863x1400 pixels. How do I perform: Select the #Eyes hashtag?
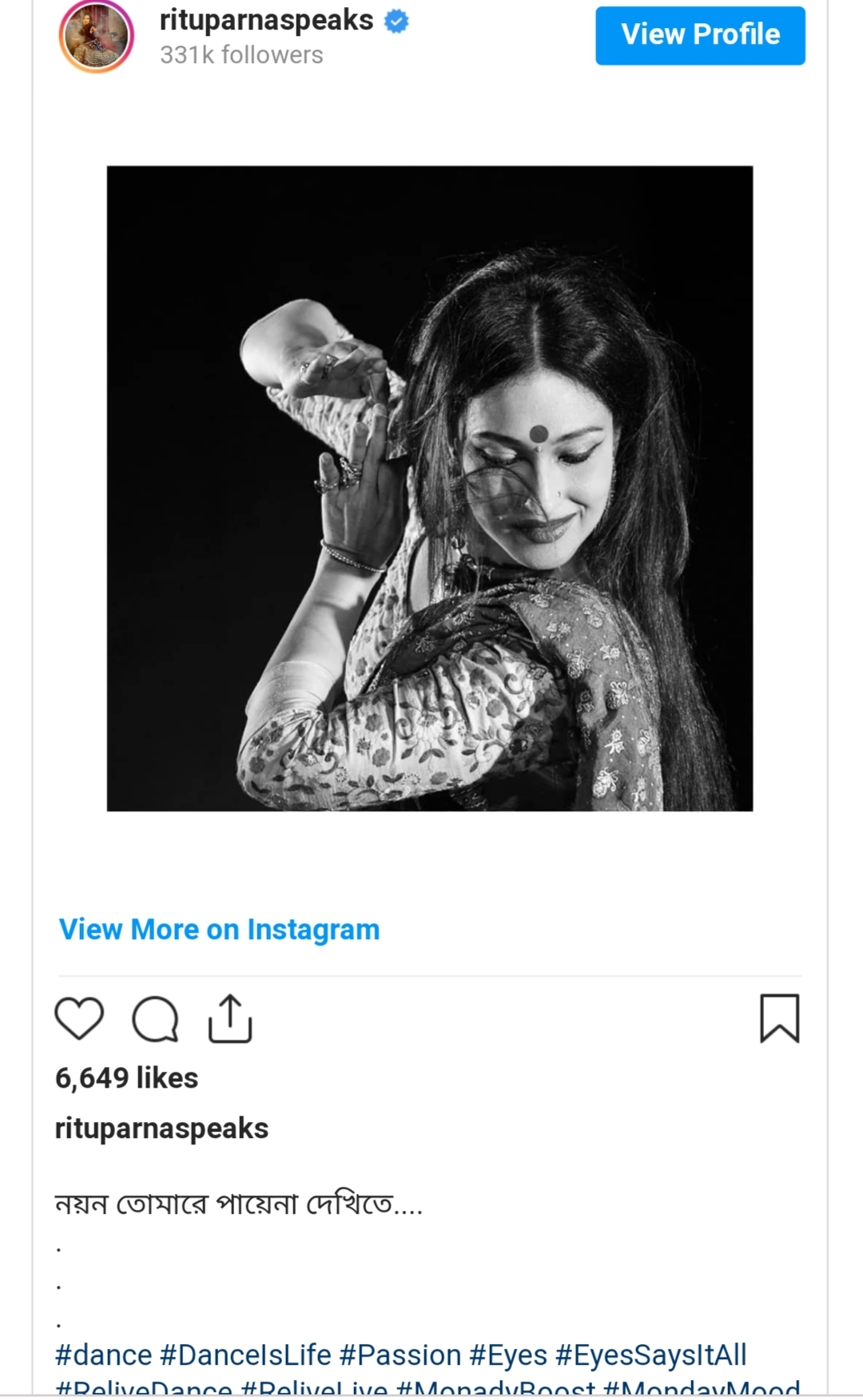[x=507, y=1354]
